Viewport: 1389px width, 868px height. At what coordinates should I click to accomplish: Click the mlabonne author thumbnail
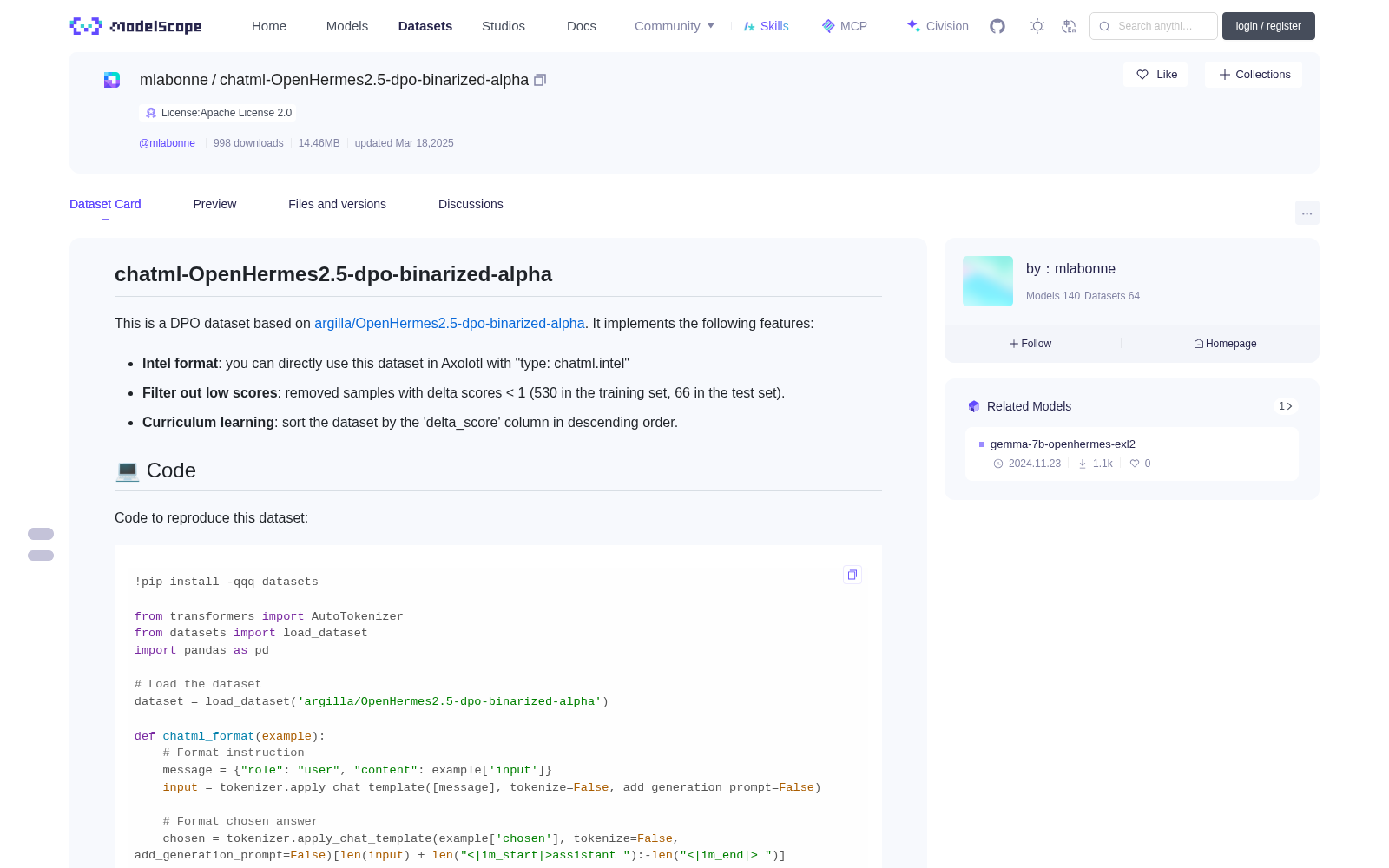[988, 281]
